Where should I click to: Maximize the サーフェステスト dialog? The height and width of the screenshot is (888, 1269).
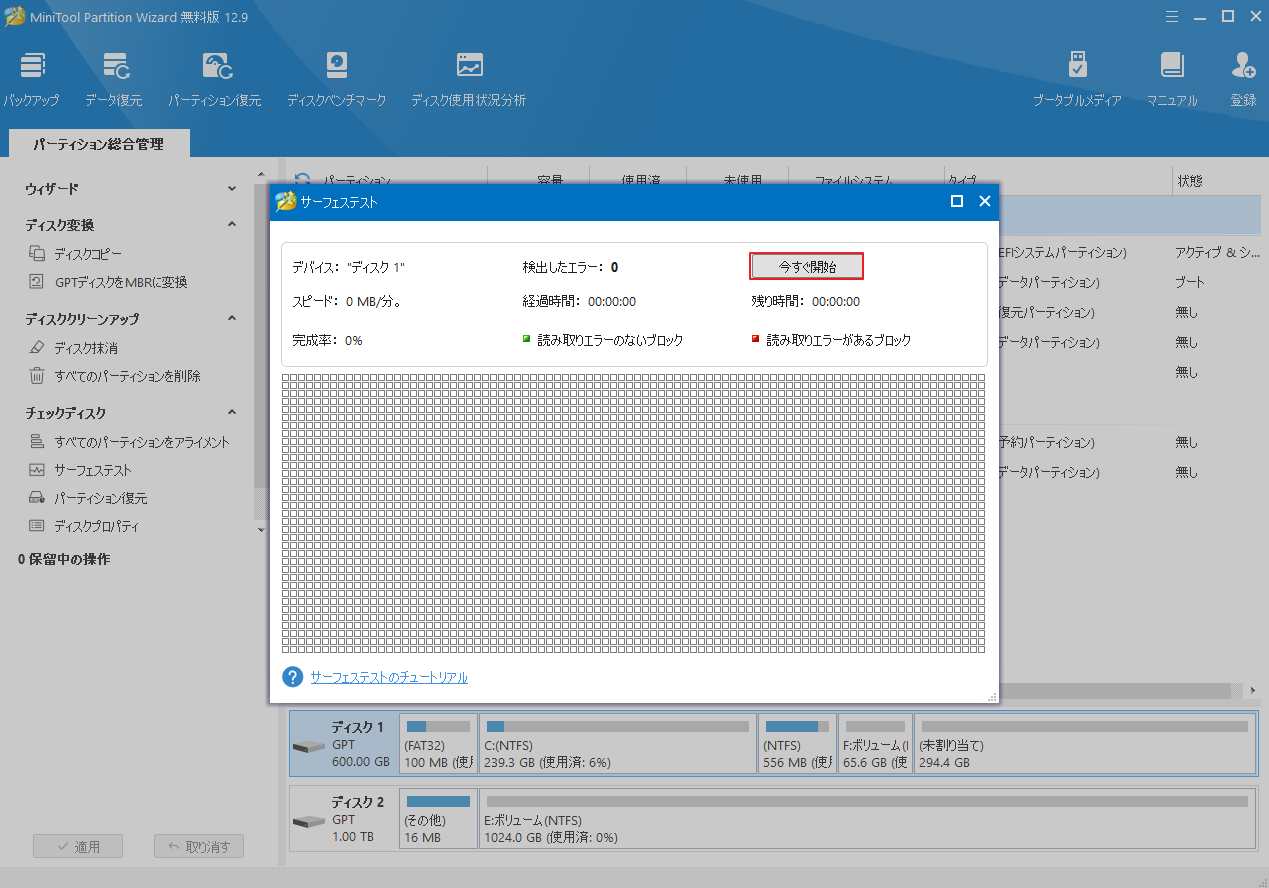click(957, 201)
